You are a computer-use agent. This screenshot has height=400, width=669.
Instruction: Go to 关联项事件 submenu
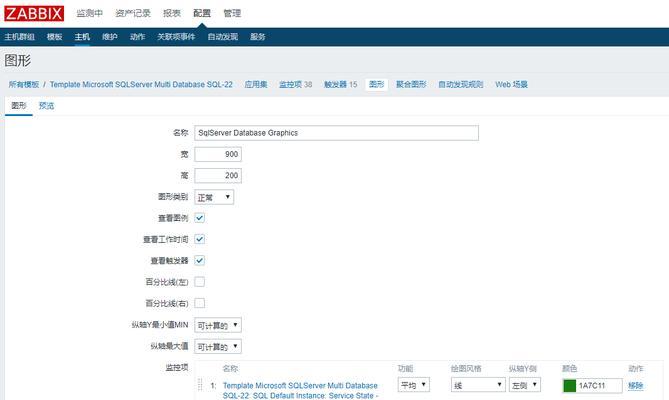coord(176,37)
